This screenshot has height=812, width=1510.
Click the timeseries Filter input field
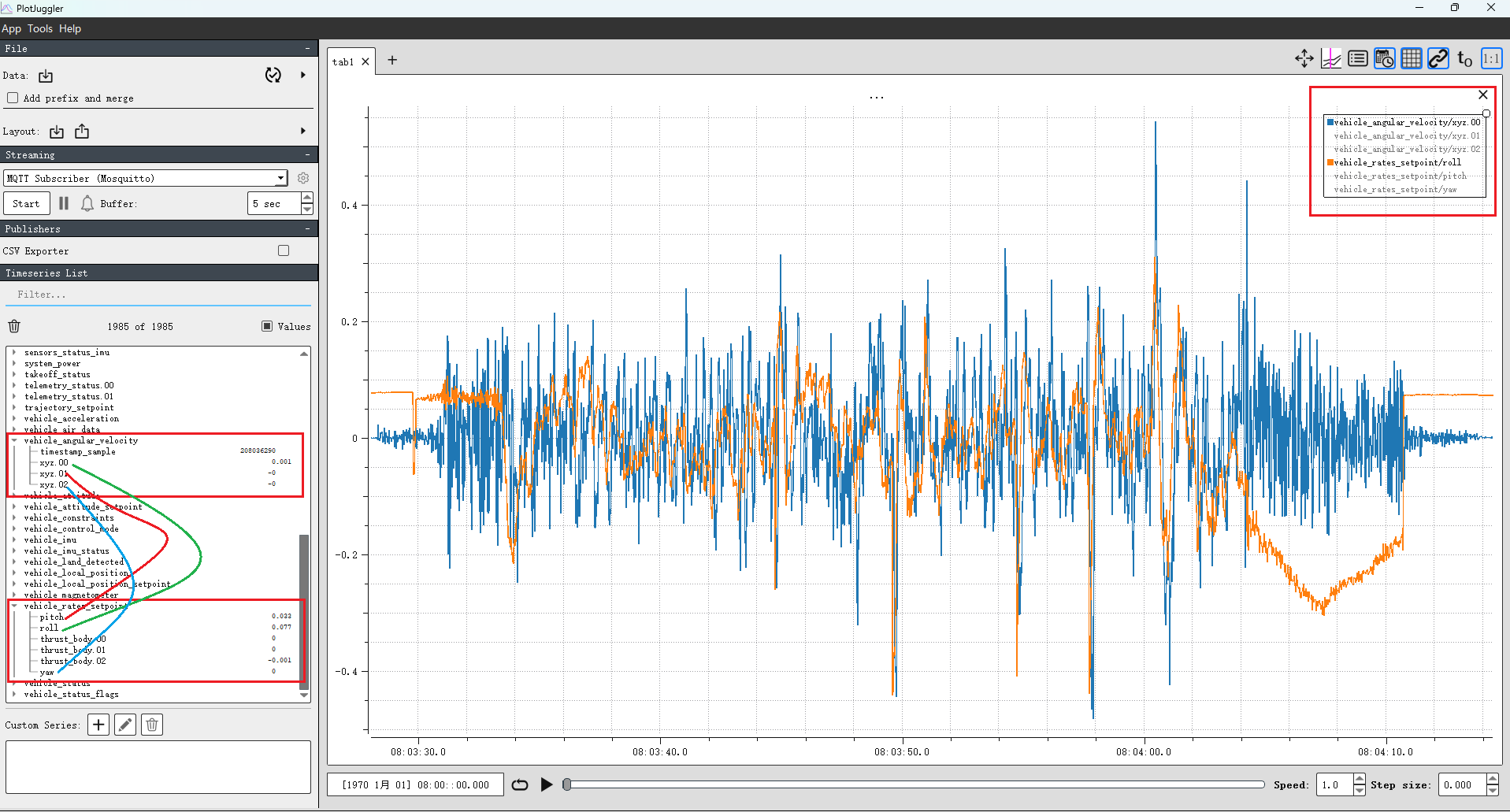pyautogui.click(x=158, y=295)
